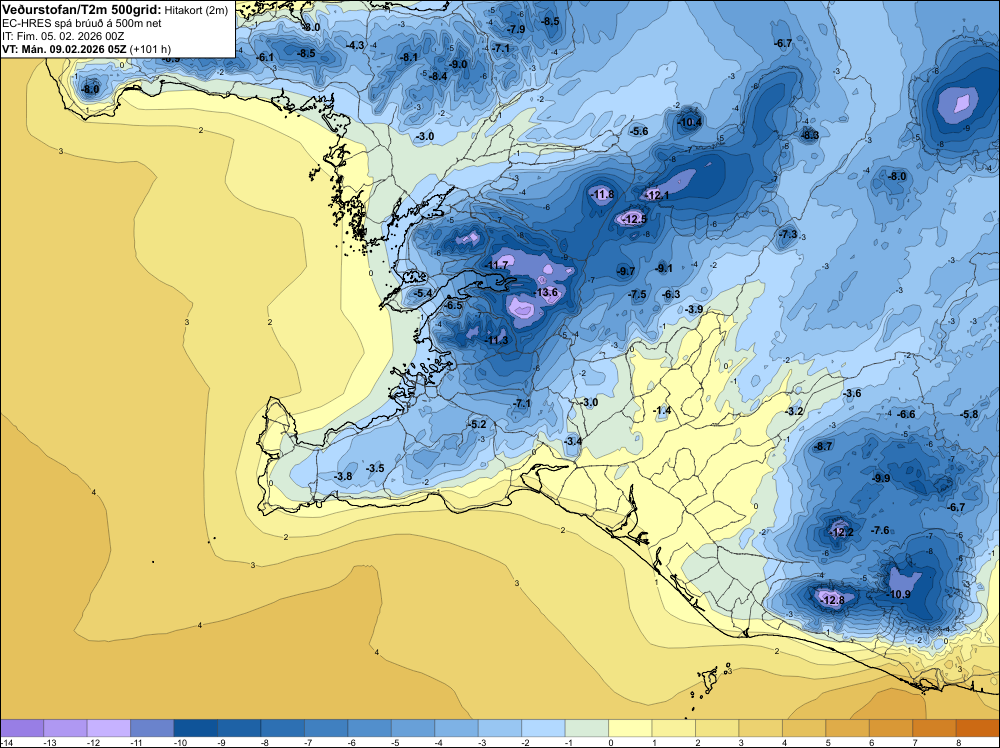Image resolution: width=1000 pixels, height=748 pixels.
Task: Click the pale green legend swatch between -1 and 0
Action: point(587,728)
